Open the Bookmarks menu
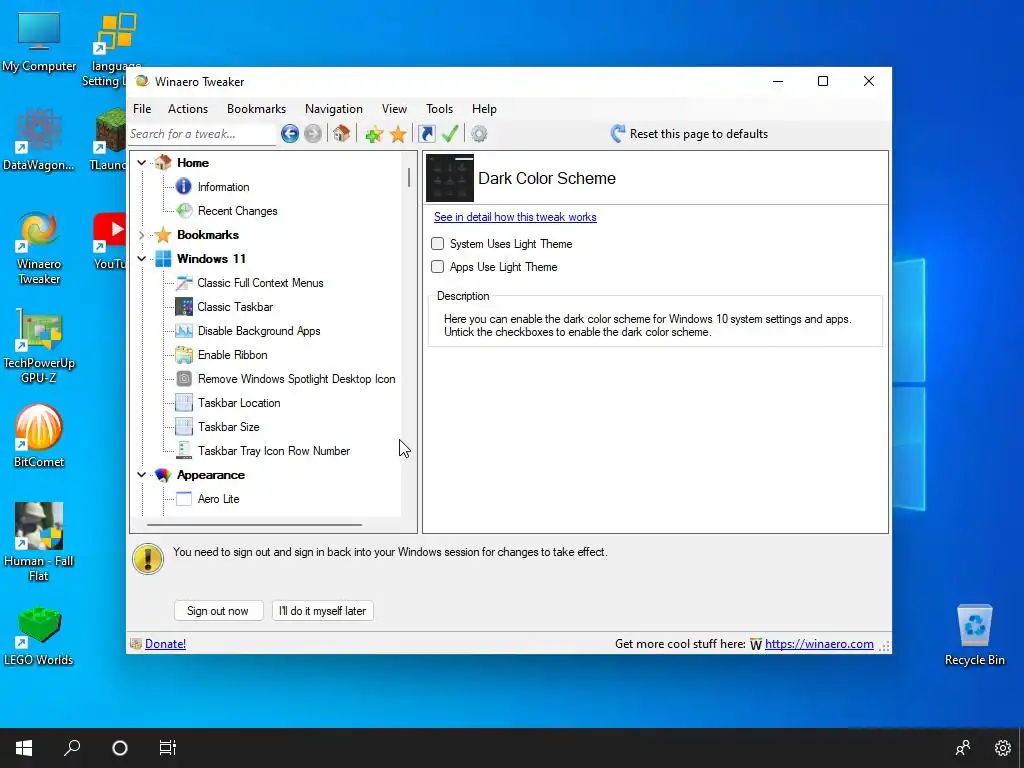This screenshot has height=768, width=1024. point(256,109)
